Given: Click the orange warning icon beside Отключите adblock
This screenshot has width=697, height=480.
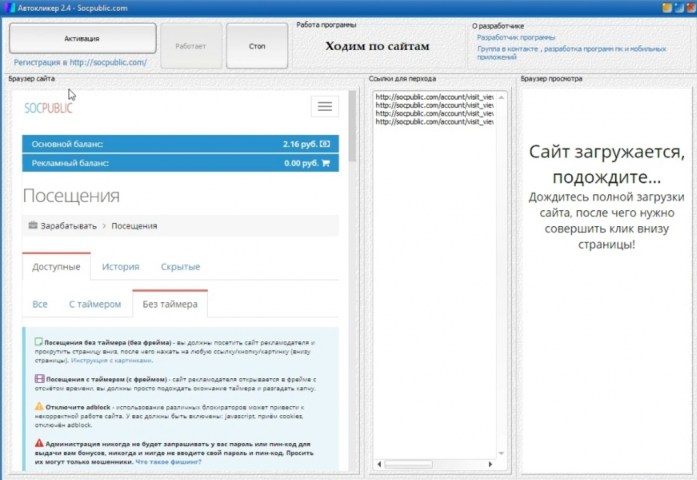Looking at the screenshot, I should click(x=39, y=406).
